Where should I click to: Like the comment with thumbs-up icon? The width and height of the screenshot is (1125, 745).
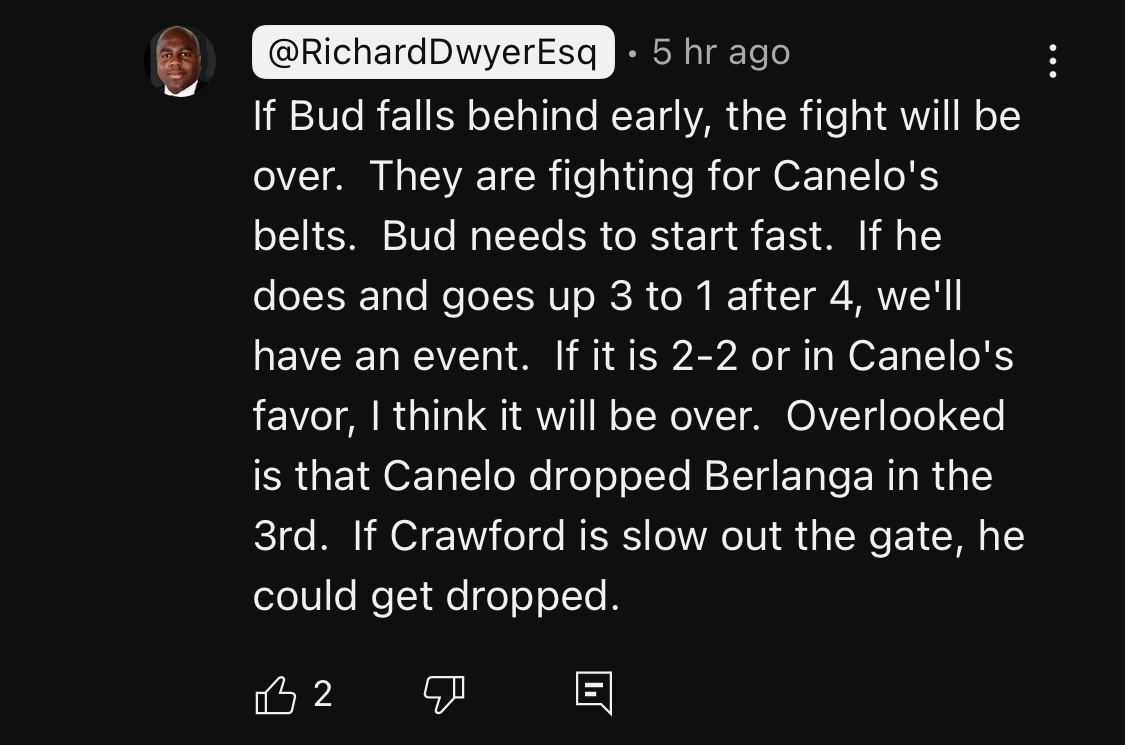(x=276, y=694)
